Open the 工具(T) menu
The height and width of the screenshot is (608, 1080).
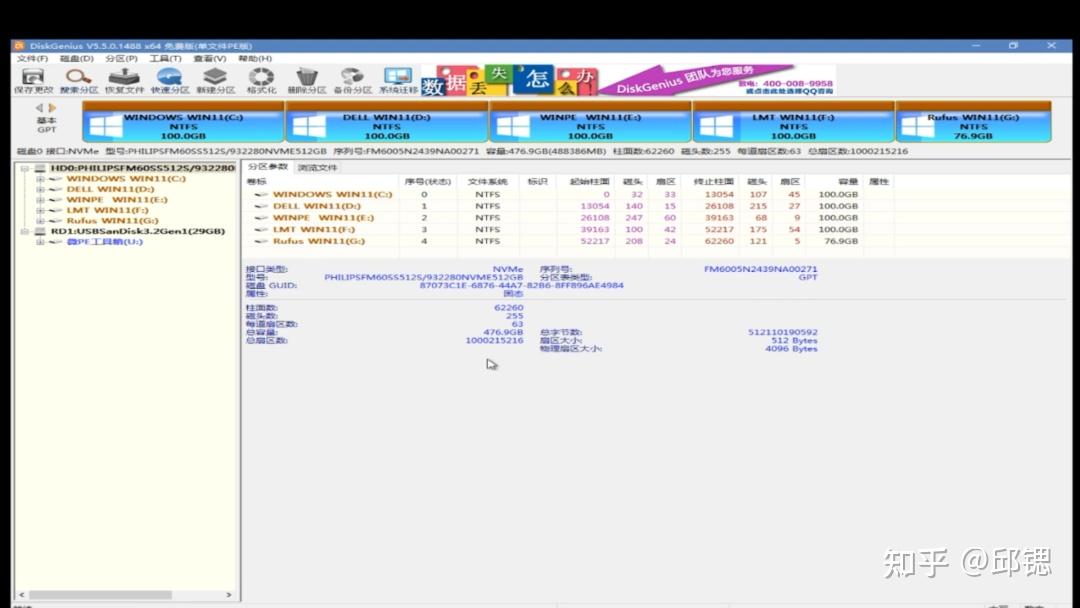click(165, 59)
